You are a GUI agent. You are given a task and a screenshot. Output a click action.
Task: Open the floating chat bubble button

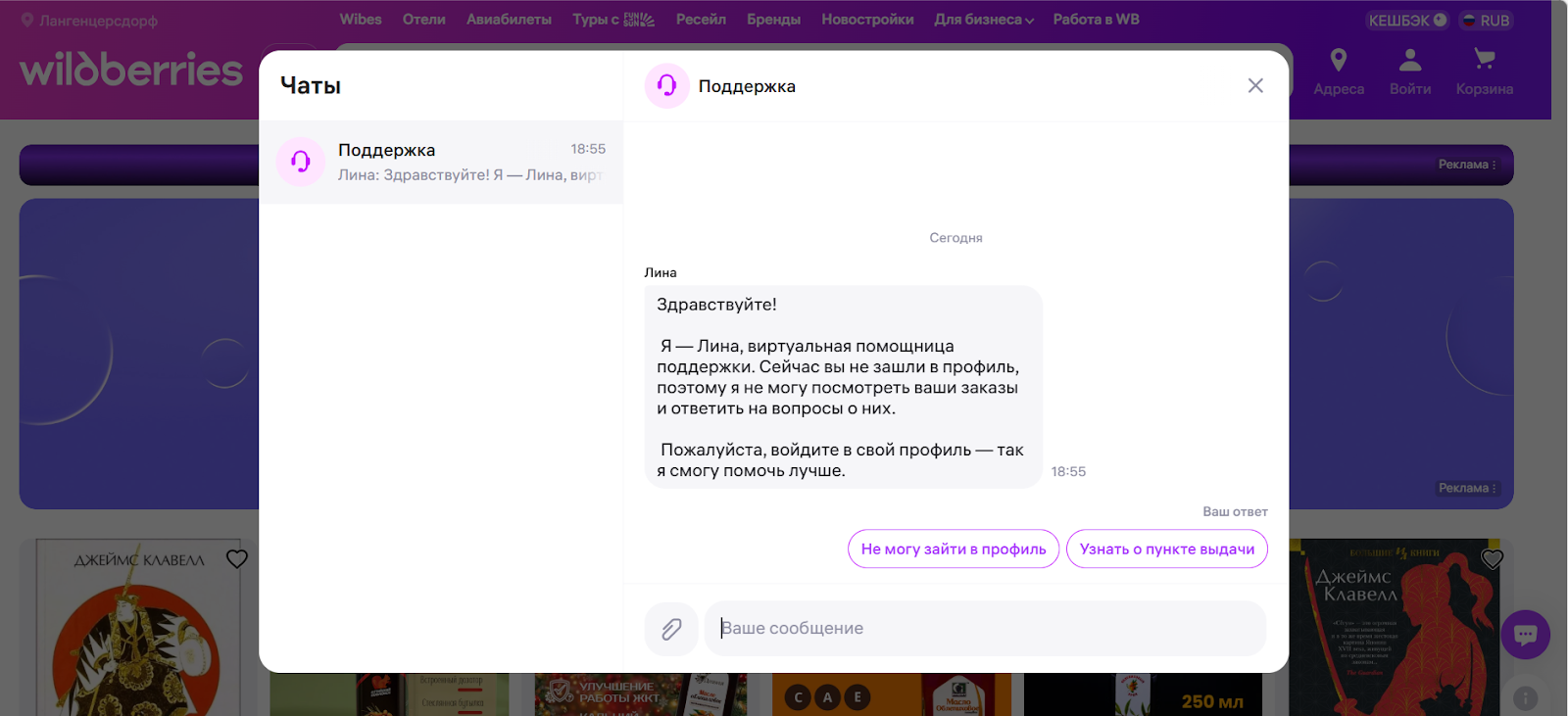(x=1526, y=635)
